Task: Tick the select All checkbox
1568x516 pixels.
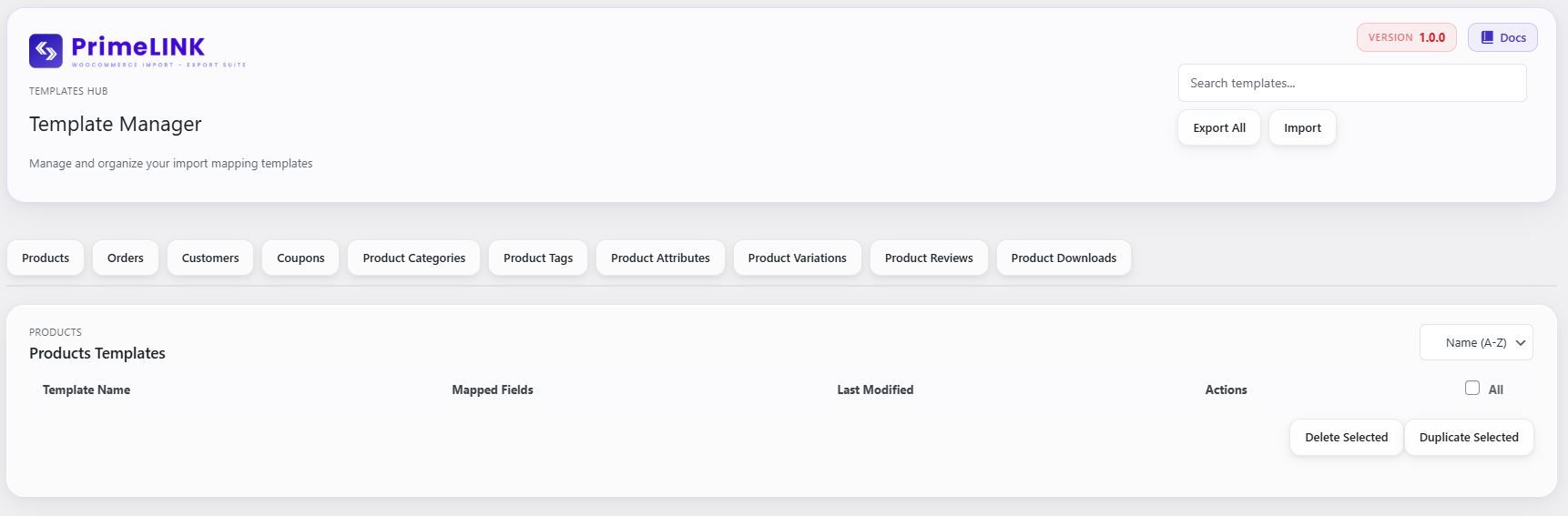Action: pos(1471,388)
